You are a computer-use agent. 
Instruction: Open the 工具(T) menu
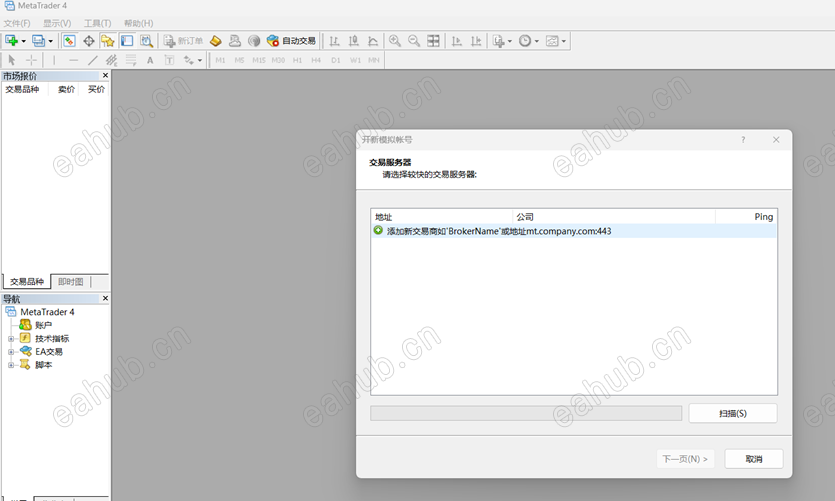coord(97,23)
